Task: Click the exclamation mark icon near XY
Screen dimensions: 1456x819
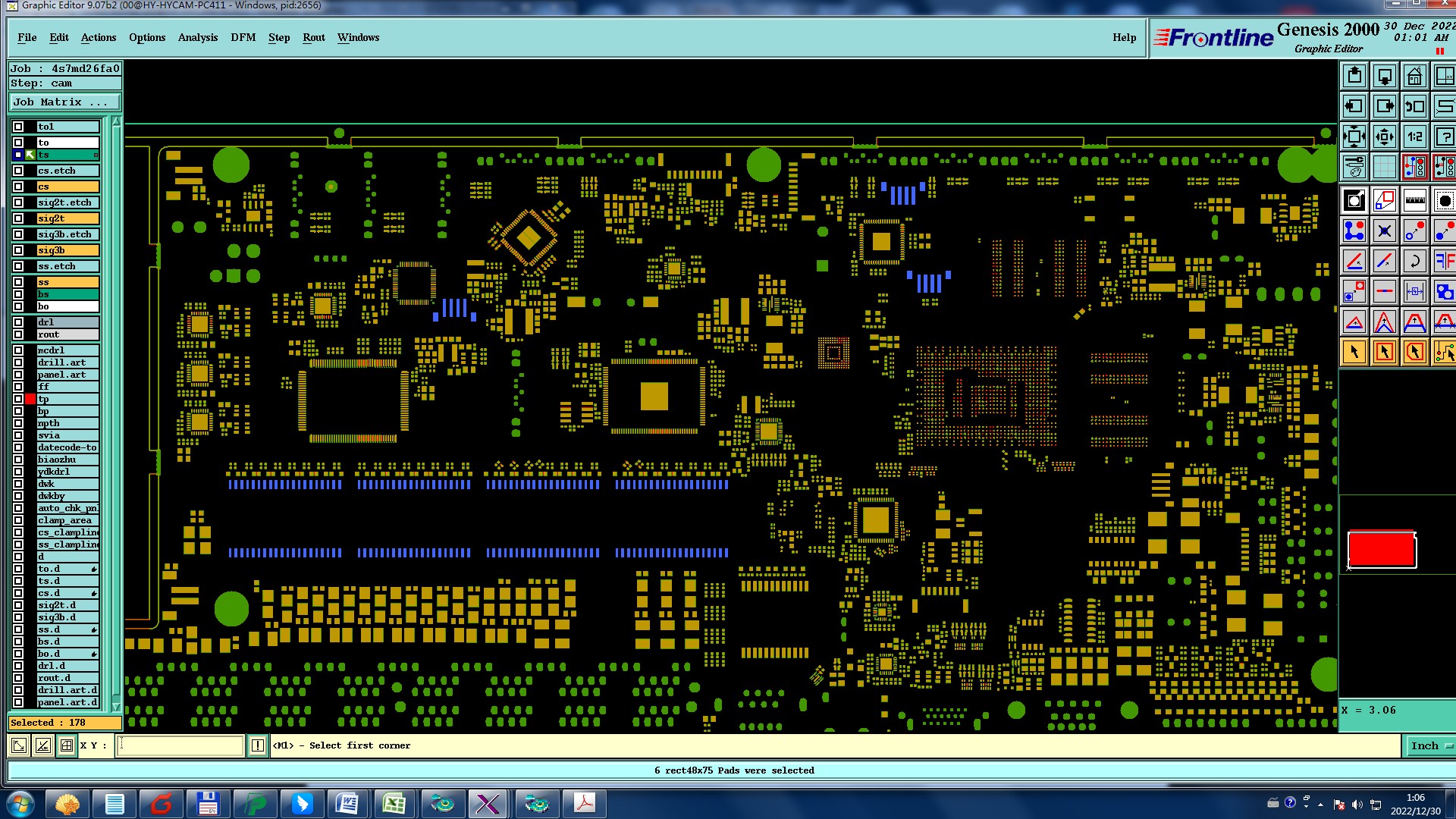Action: point(258,745)
